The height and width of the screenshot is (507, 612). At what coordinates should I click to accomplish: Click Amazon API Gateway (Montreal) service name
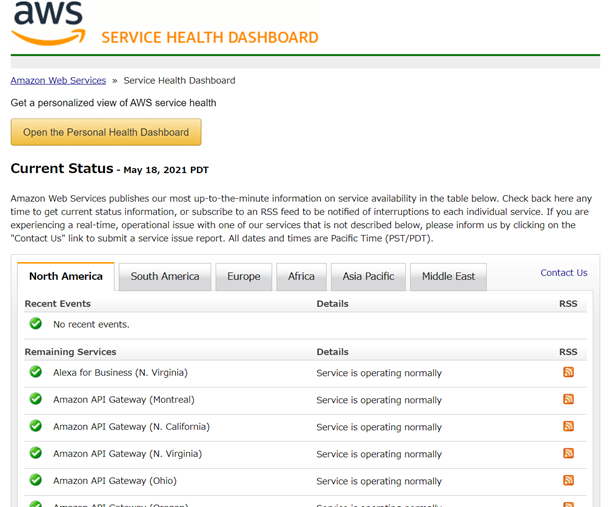[x=124, y=400]
